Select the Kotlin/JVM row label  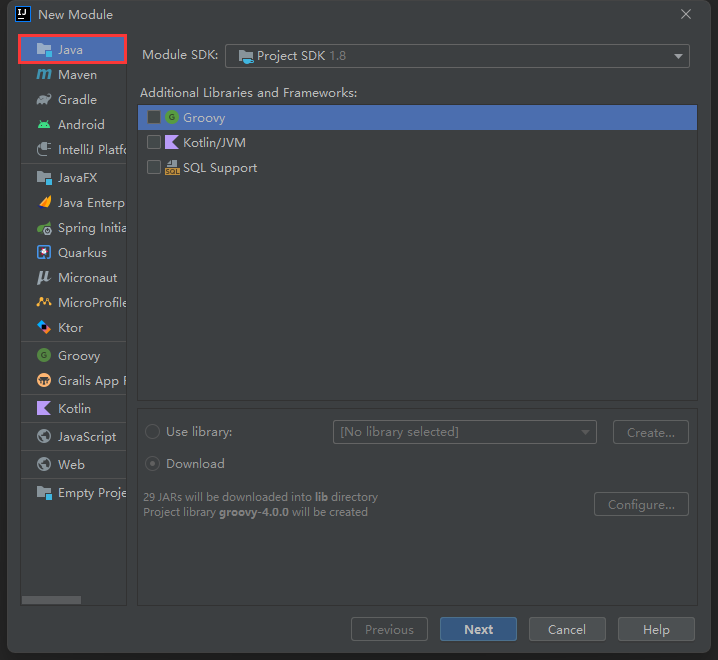pos(214,143)
